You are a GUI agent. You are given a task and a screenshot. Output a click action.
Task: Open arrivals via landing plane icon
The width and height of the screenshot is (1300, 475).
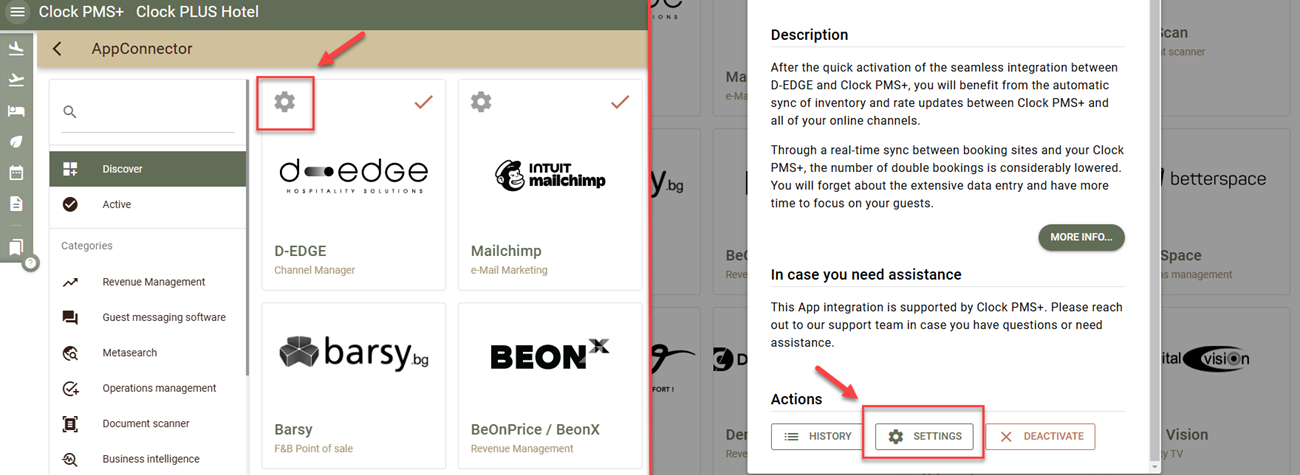pyautogui.click(x=15, y=49)
